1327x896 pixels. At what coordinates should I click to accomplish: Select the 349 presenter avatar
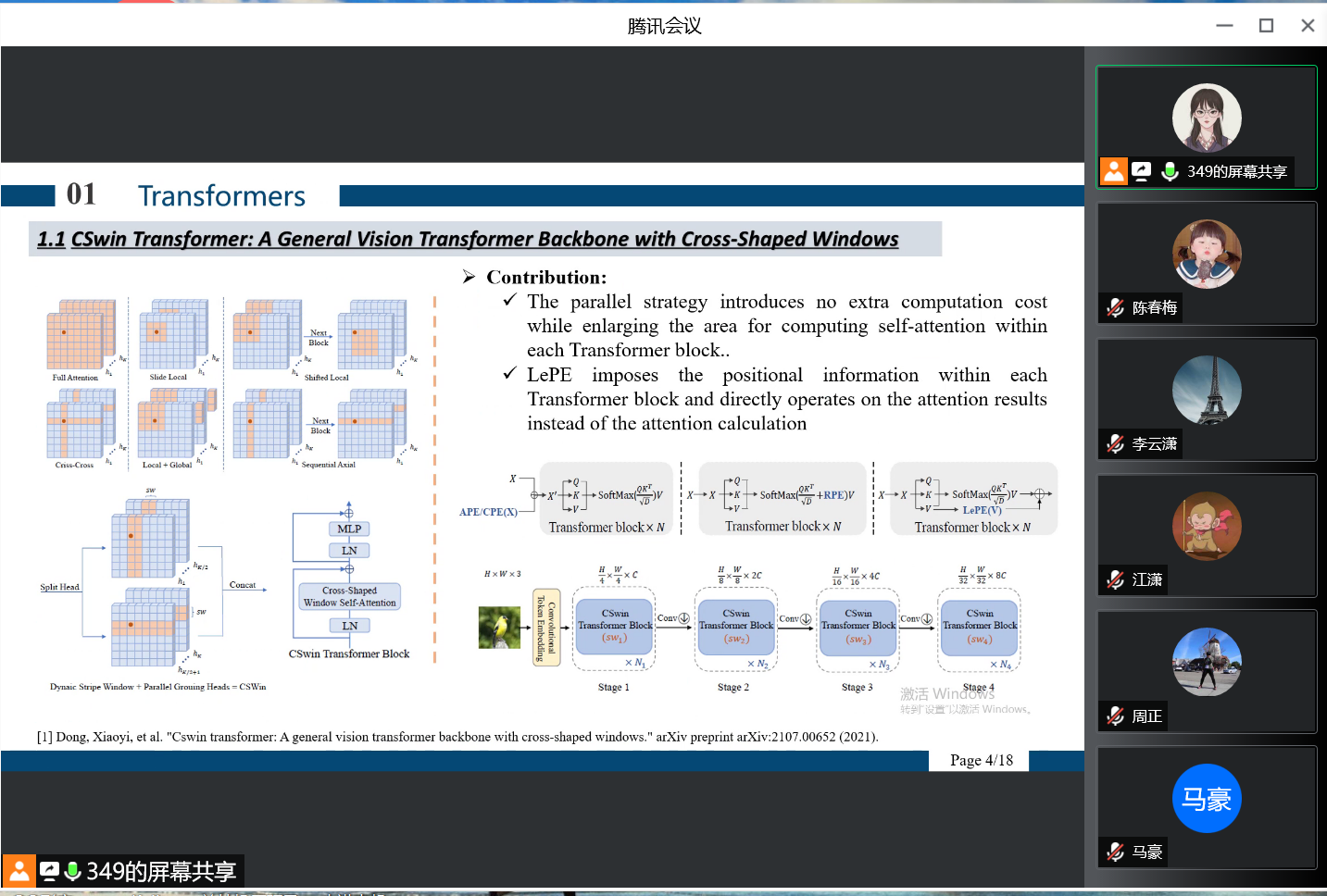pos(1207,118)
